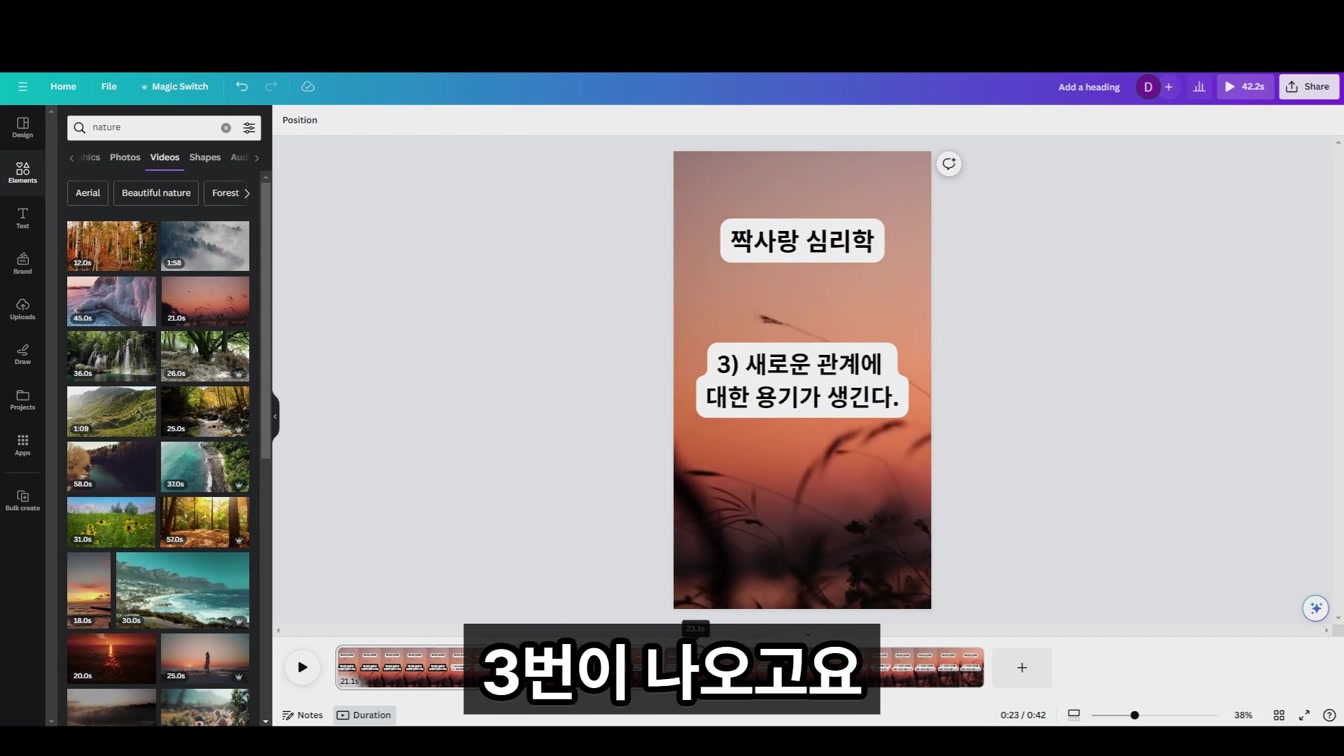
Task: Open Bulk create
Action: [x=22, y=501]
